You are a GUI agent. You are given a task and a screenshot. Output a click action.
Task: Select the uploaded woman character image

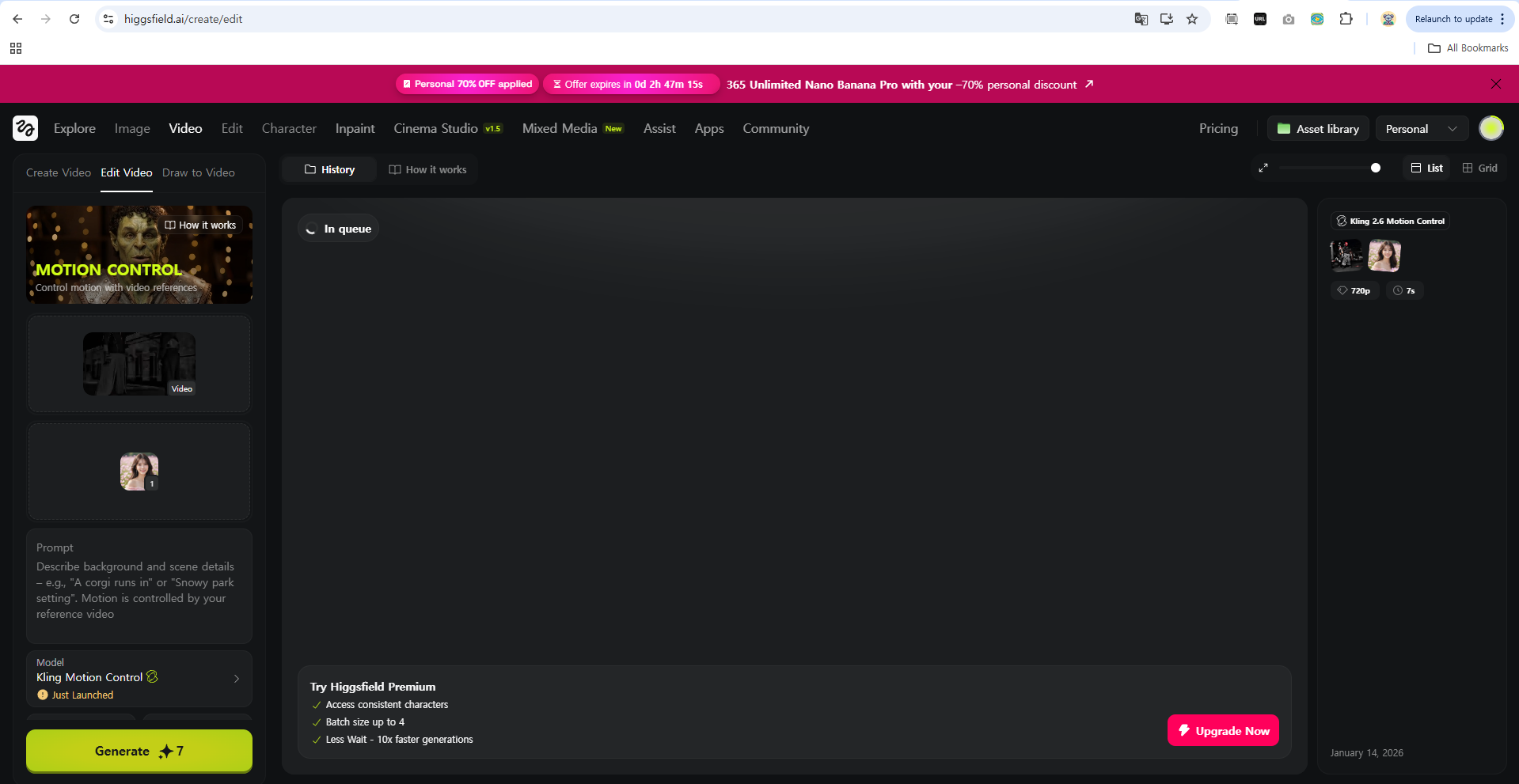tap(139, 472)
